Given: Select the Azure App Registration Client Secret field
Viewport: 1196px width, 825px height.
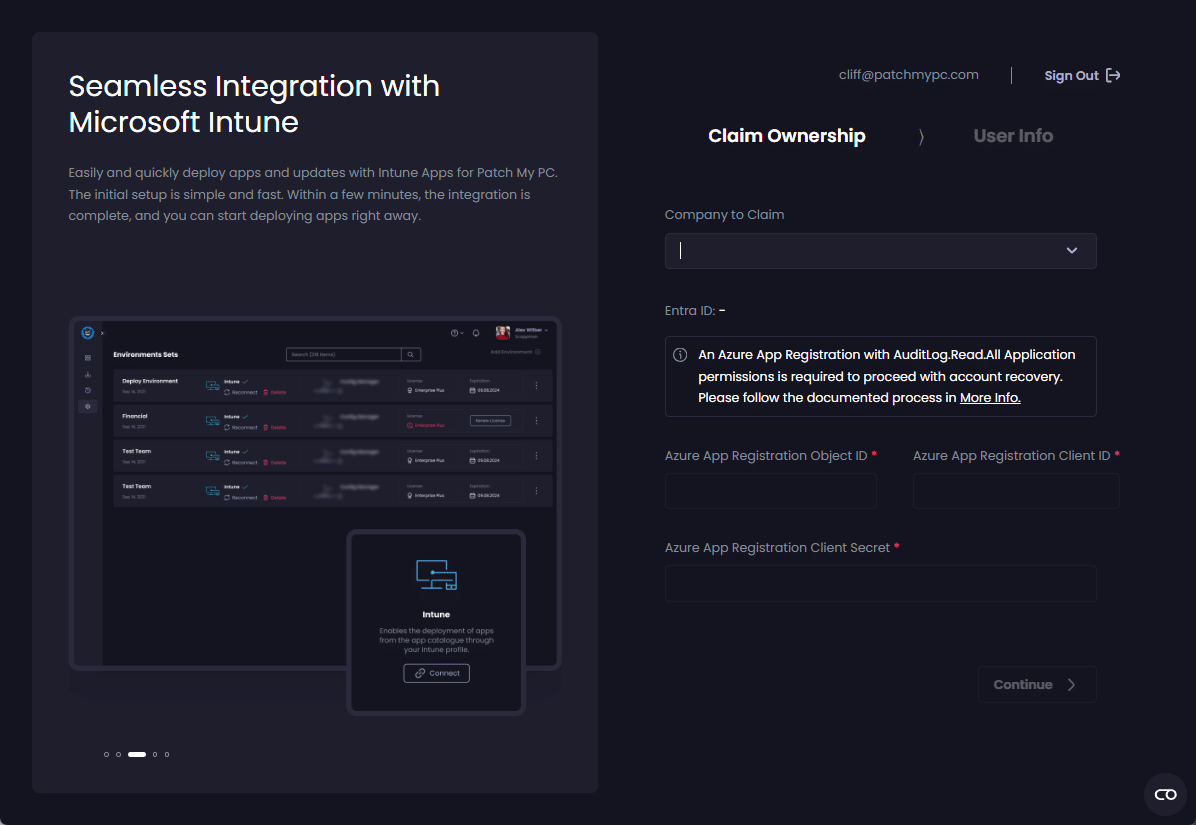Looking at the screenshot, I should (880, 583).
